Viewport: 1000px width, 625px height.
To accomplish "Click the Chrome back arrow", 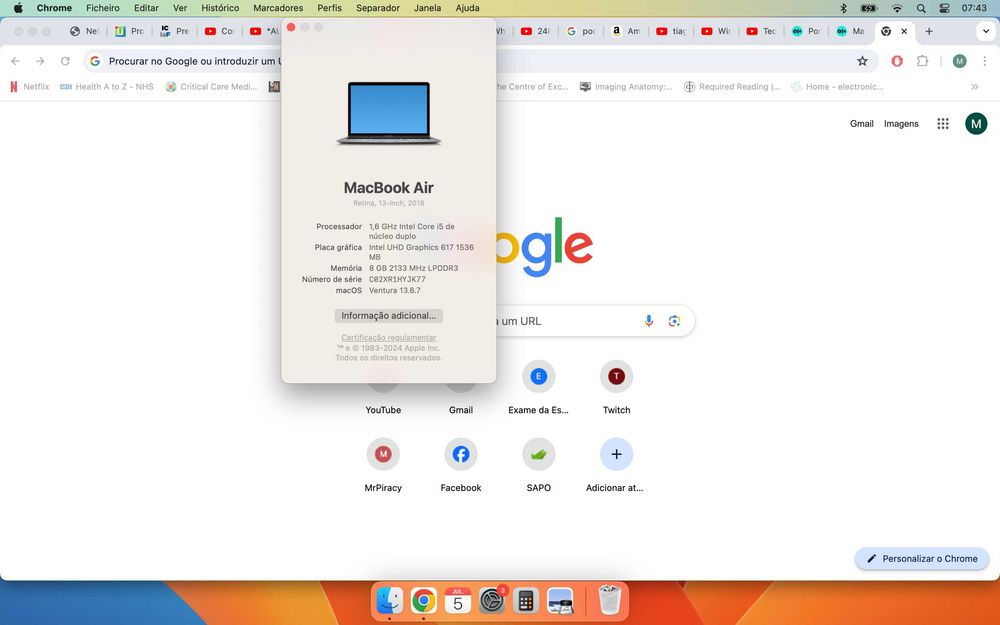I will [x=15, y=61].
